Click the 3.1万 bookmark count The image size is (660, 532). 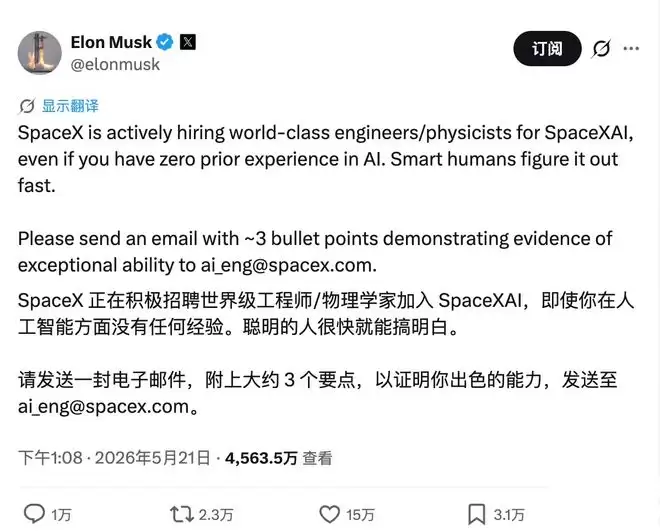click(509, 515)
